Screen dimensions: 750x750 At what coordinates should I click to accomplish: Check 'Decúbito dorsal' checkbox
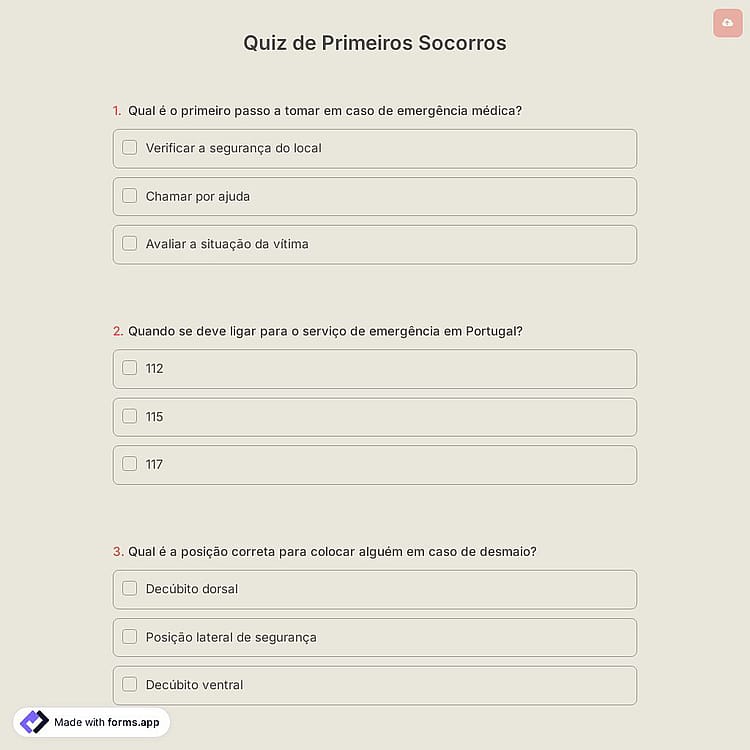(x=130, y=588)
